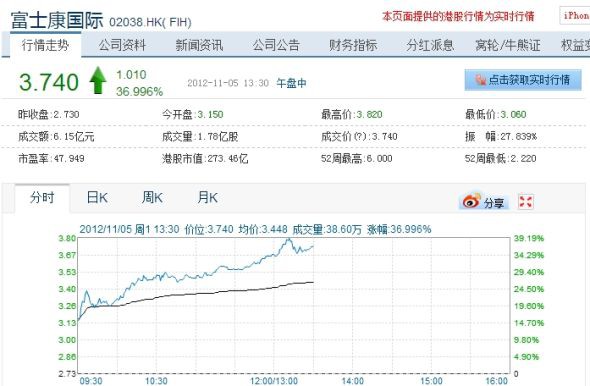Switch chart to 周K view
This screenshot has width=590, height=386.
(152, 198)
